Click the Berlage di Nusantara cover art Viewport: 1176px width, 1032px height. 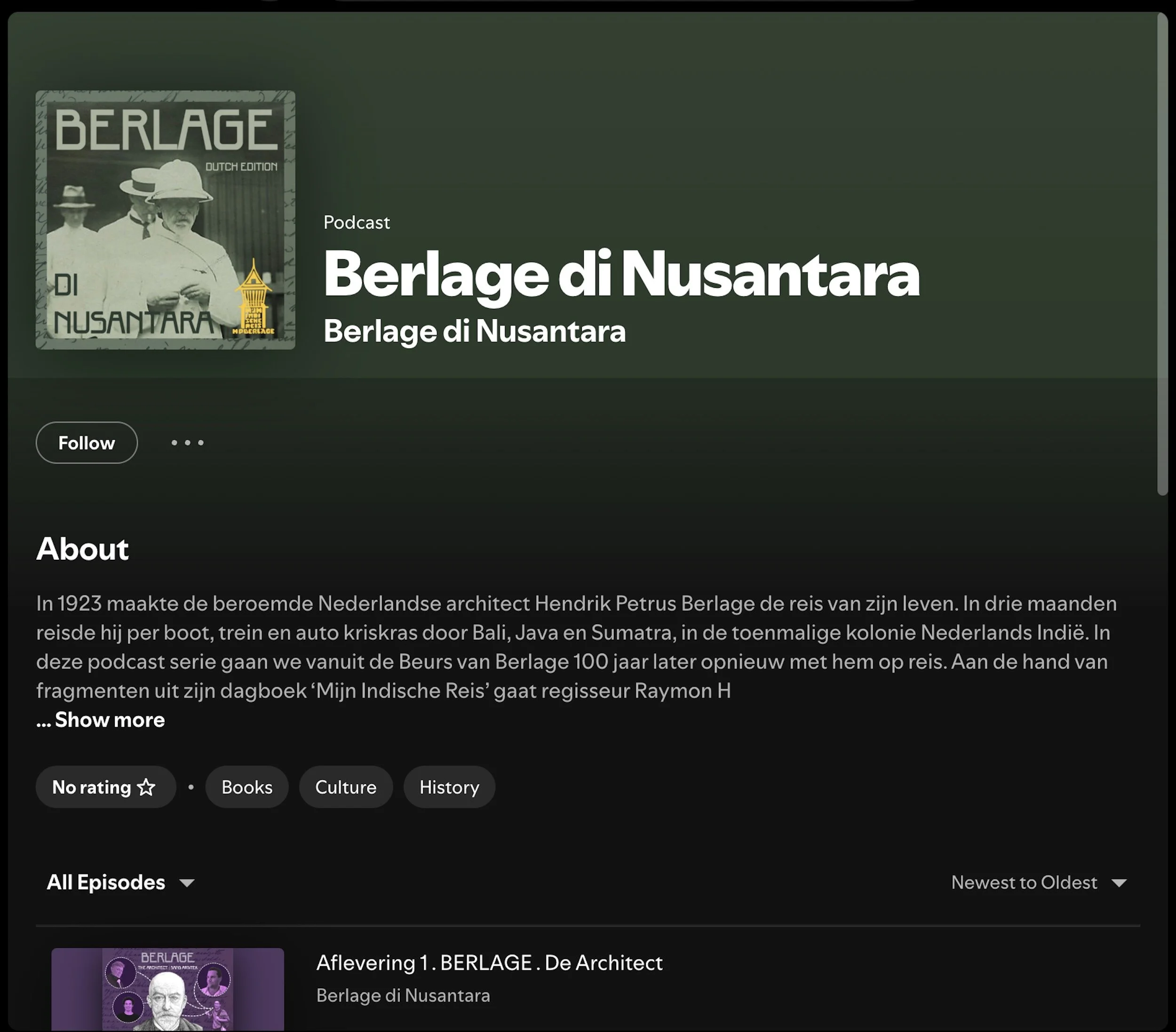pos(165,220)
